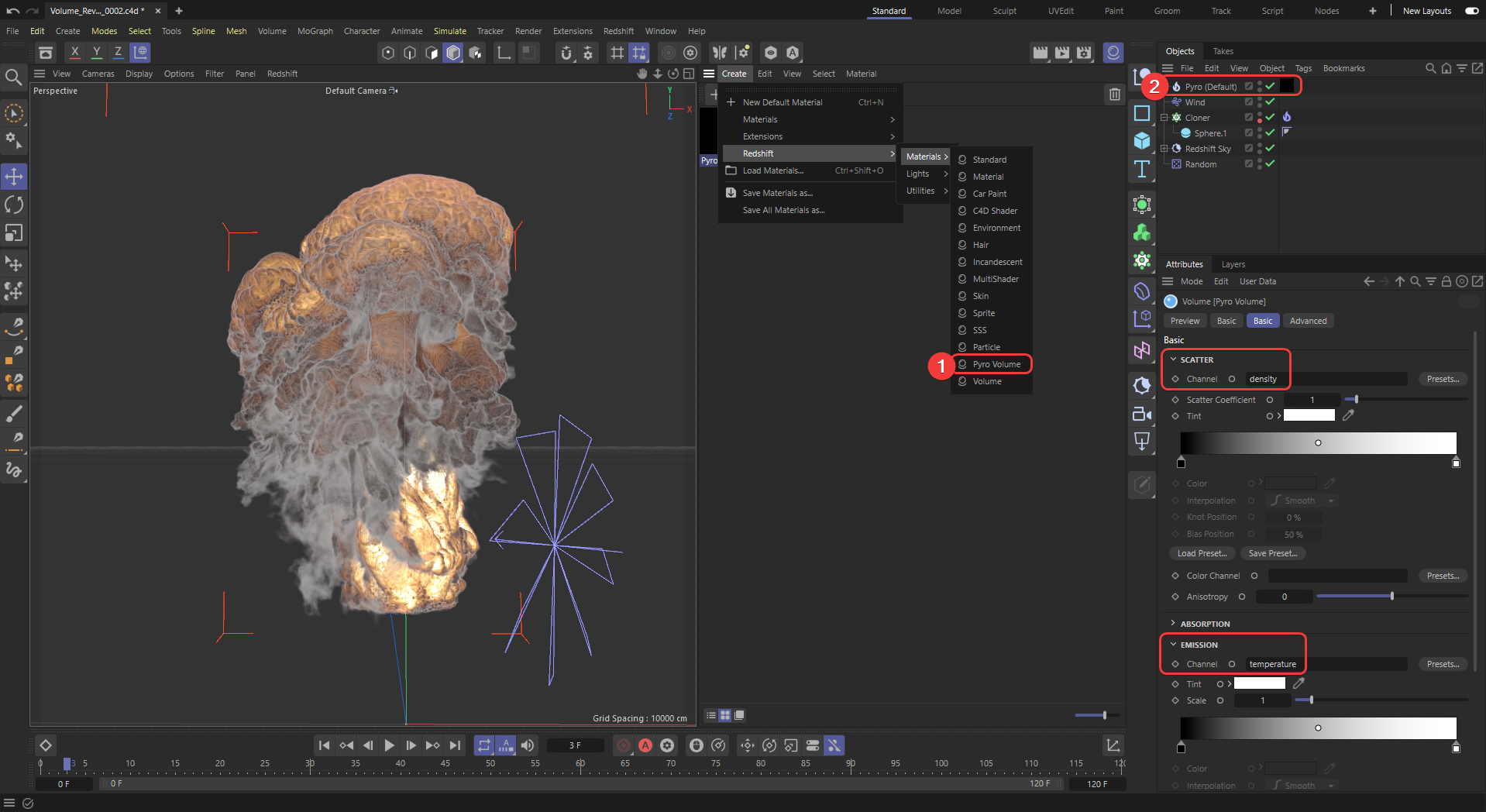Click the Cube primitive icon
This screenshot has height=812, width=1486.
(1141, 141)
